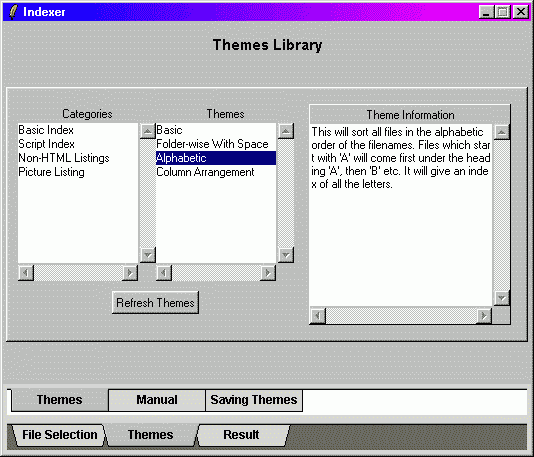Viewport: 534px width, 457px height.
Task: Click the Refresh Themes button
Action: (x=155, y=302)
